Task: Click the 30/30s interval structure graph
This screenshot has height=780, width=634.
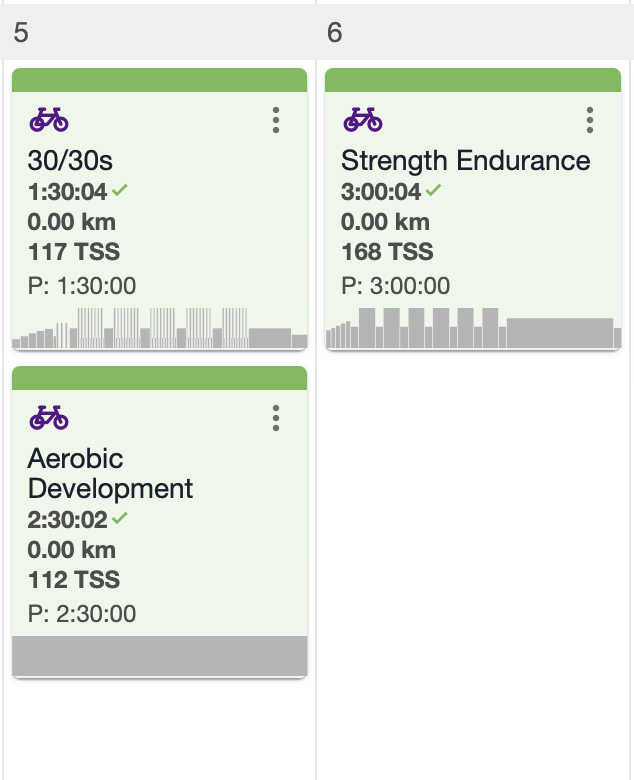Action: pos(160,328)
